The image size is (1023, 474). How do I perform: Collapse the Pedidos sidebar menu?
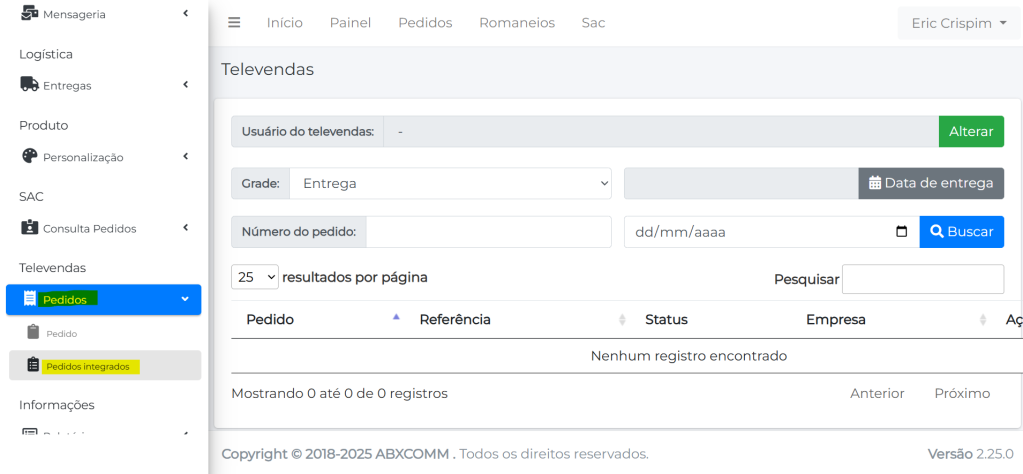pos(185,299)
